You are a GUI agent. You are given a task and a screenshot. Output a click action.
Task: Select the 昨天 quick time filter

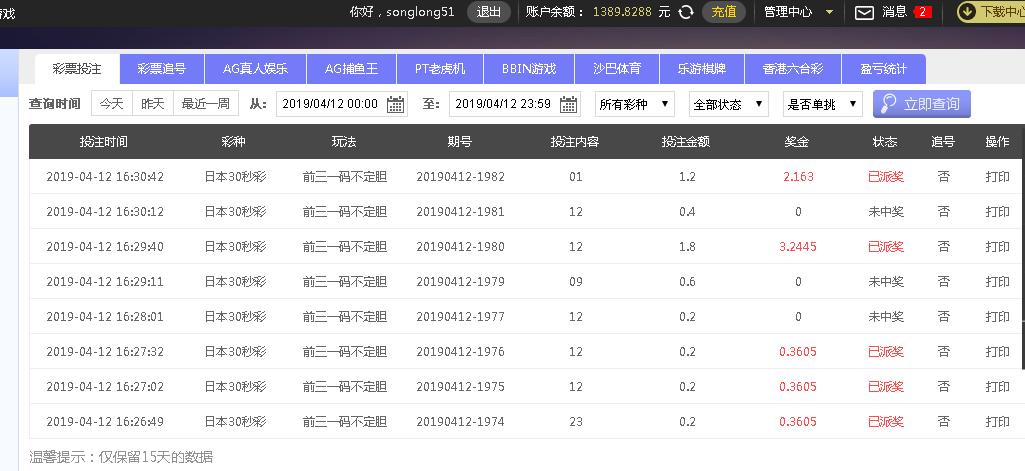coord(152,104)
